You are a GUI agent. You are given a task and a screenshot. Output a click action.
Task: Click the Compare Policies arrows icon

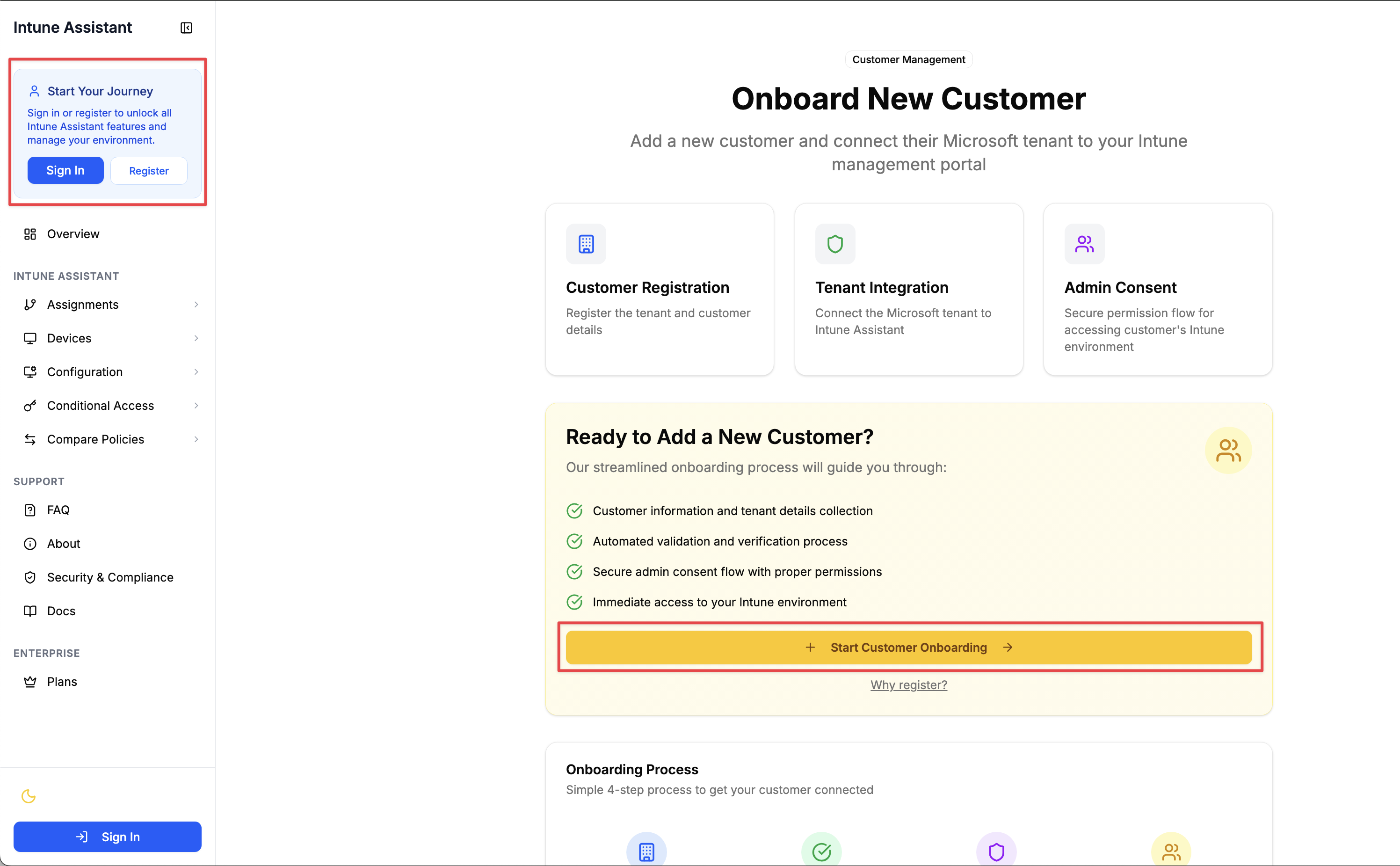[30, 439]
